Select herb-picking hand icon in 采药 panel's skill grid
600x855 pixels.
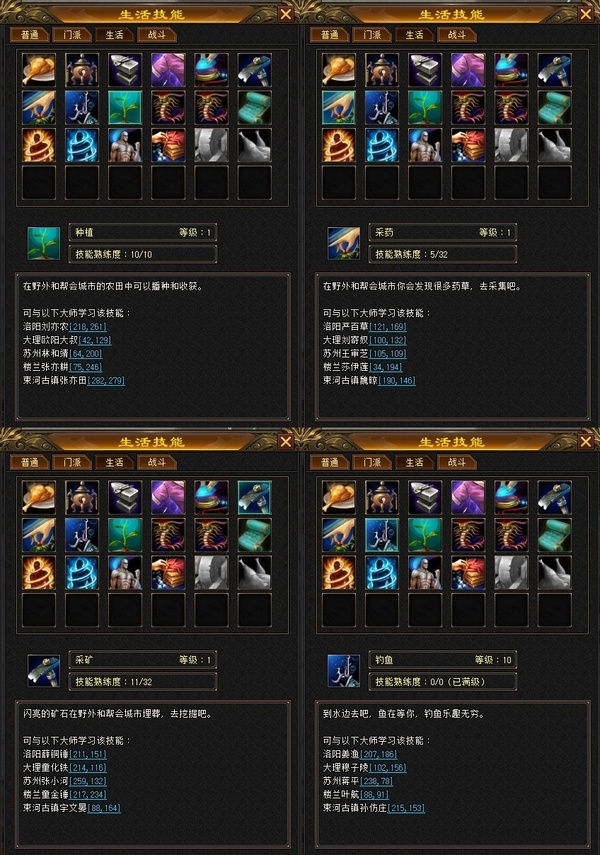pos(339,107)
